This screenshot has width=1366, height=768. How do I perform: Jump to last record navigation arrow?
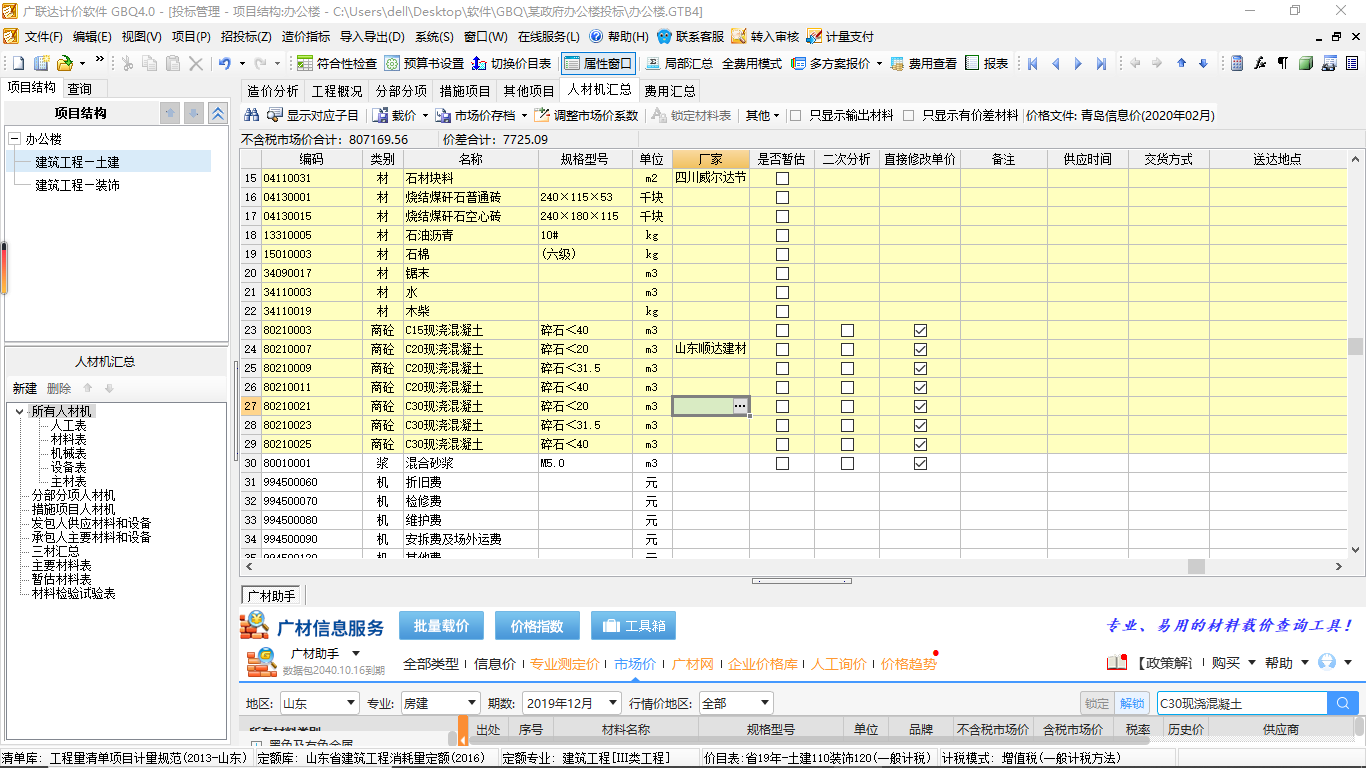1101,63
